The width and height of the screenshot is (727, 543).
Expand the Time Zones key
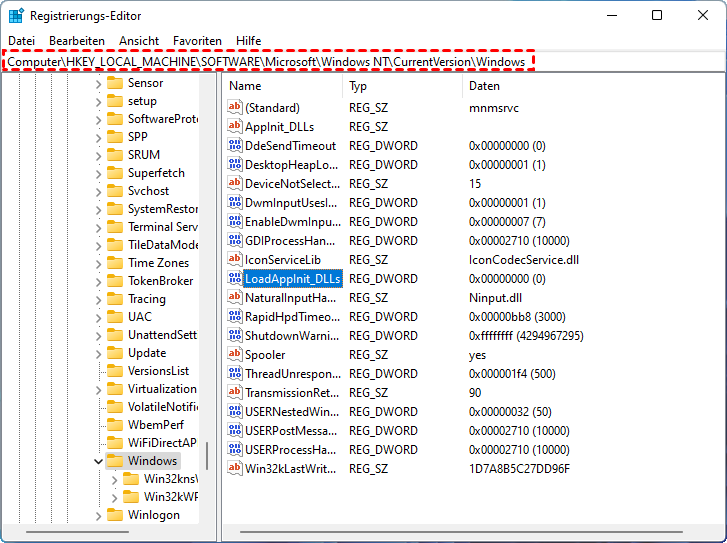(98, 264)
